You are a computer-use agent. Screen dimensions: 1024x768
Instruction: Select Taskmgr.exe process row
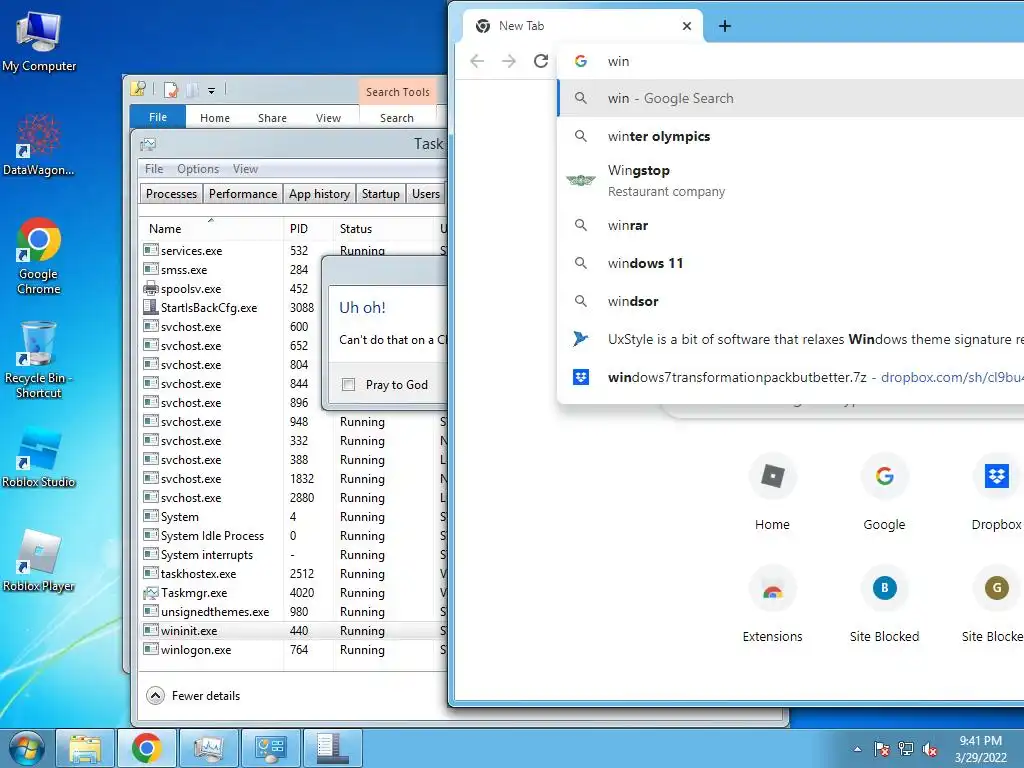[x=291, y=593]
